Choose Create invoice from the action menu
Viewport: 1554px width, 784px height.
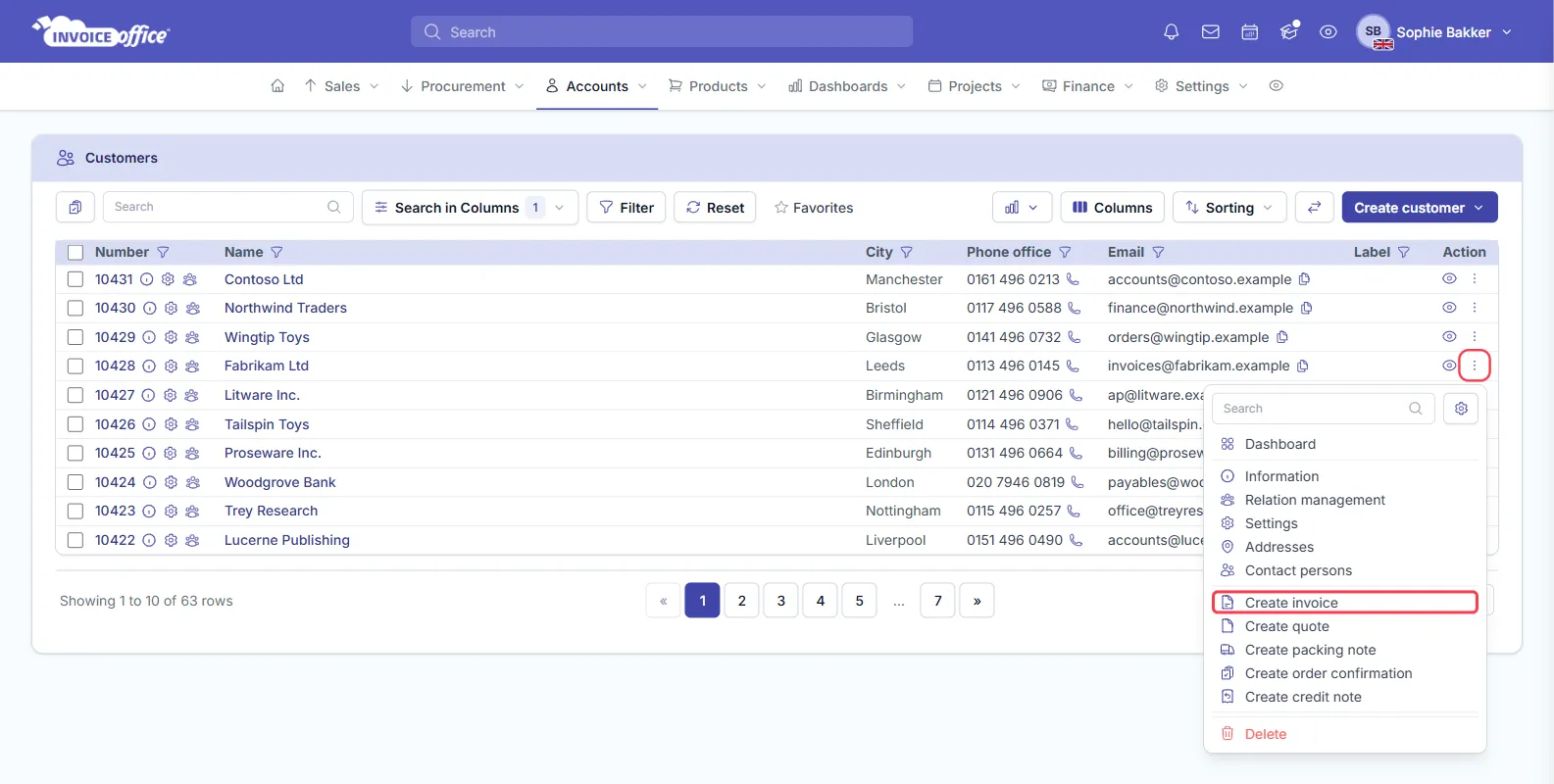pos(1344,603)
